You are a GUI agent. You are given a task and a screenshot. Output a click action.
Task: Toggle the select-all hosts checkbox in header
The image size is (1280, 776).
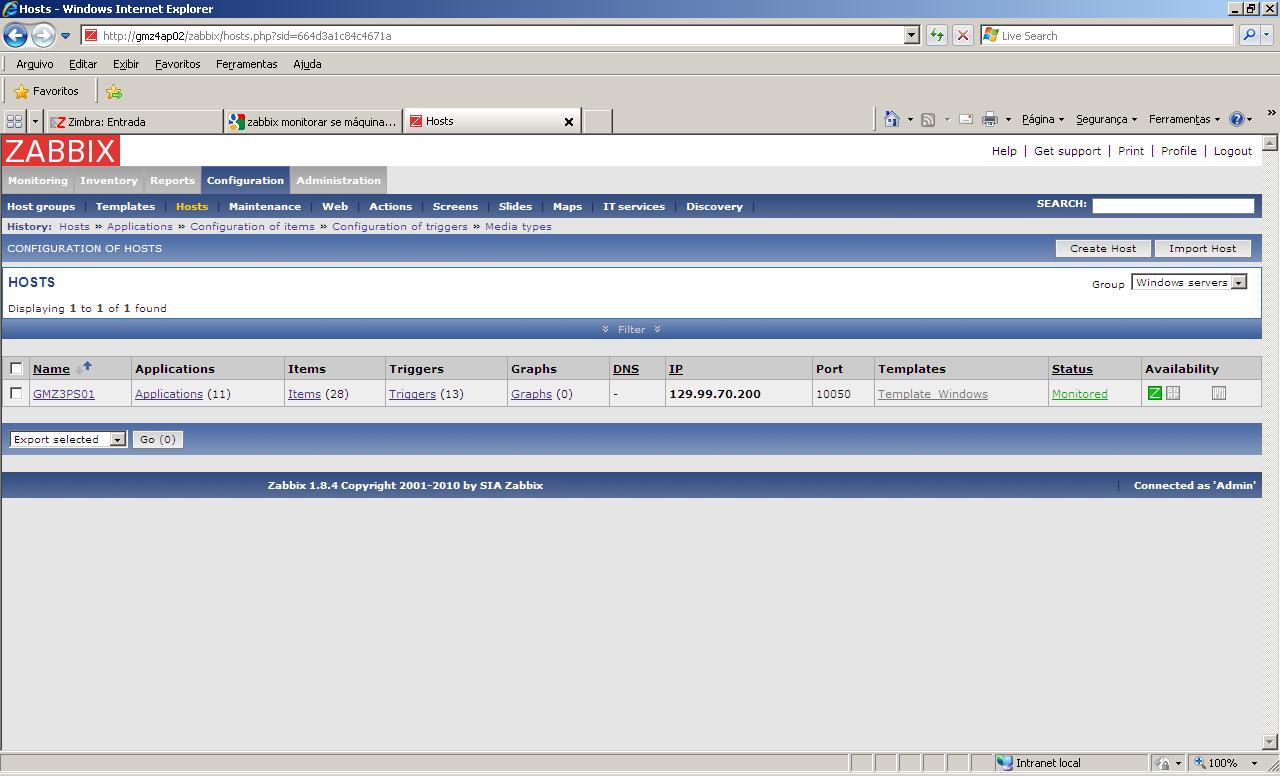pyautogui.click(x=16, y=369)
